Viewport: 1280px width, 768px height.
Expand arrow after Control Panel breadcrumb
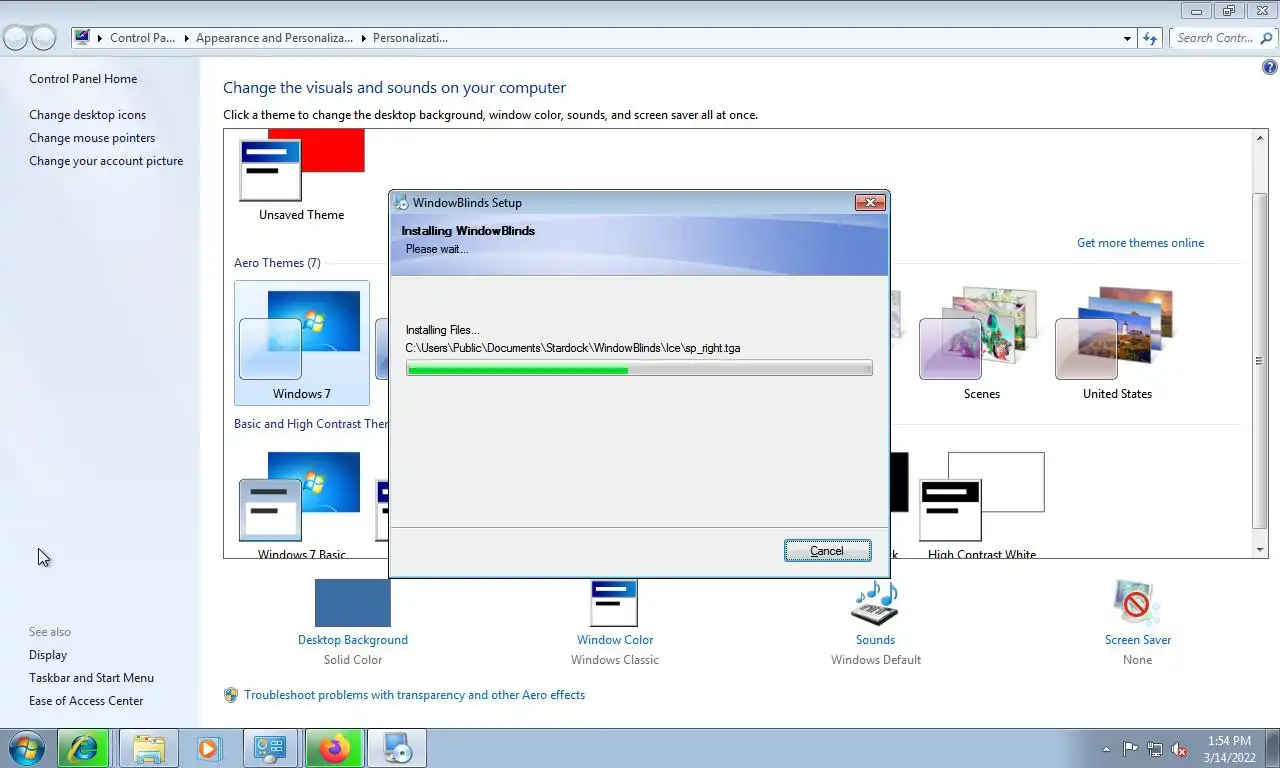[186, 38]
